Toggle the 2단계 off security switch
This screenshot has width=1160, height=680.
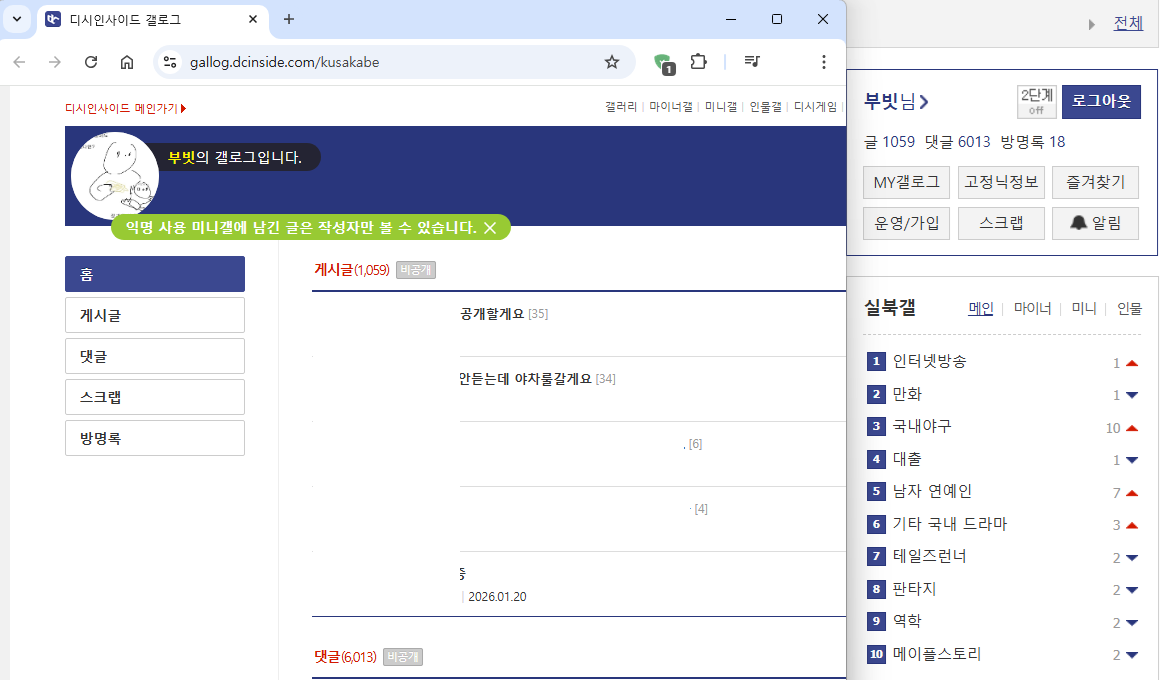(1036, 102)
